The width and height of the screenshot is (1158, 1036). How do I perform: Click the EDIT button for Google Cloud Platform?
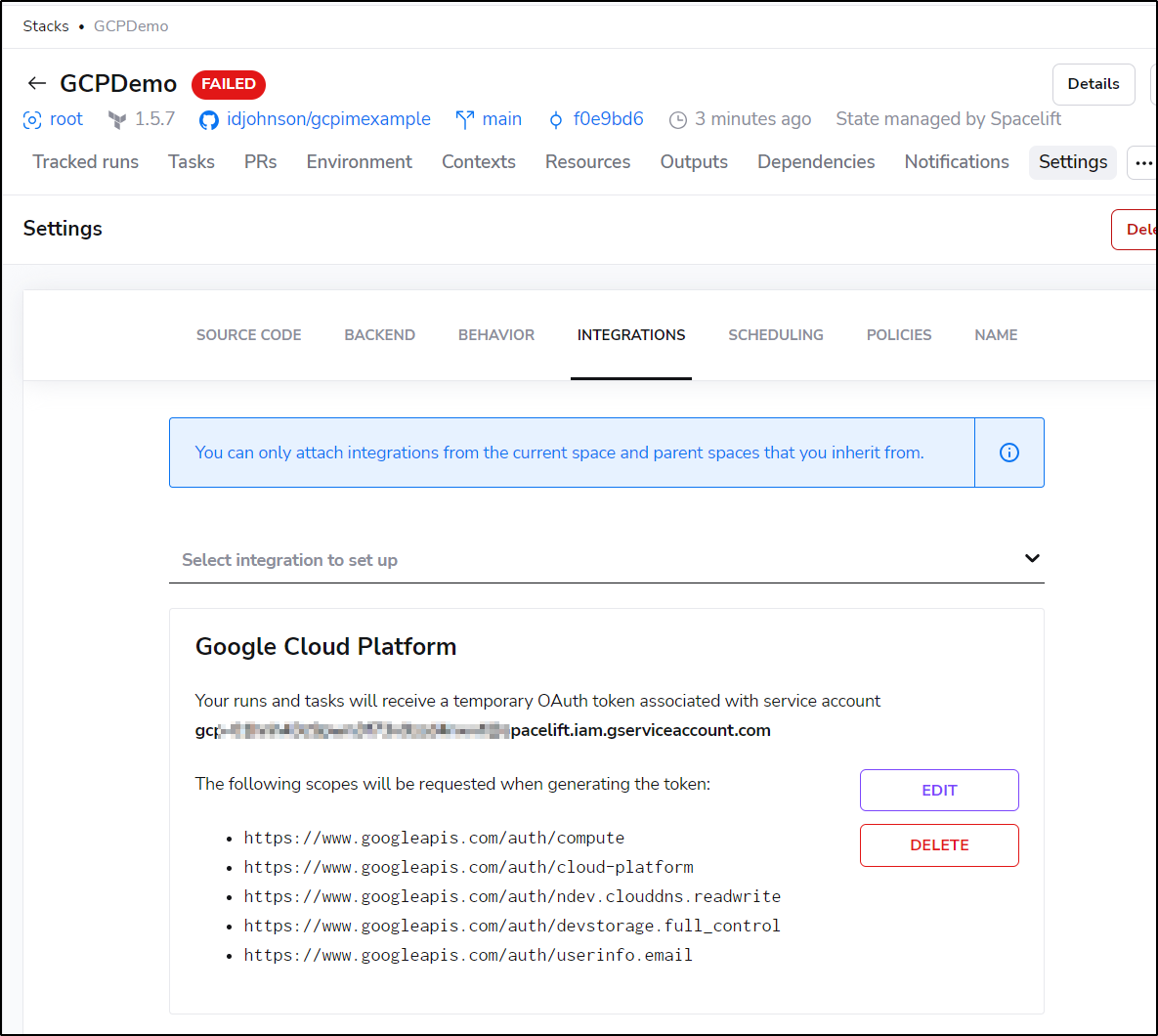939,790
